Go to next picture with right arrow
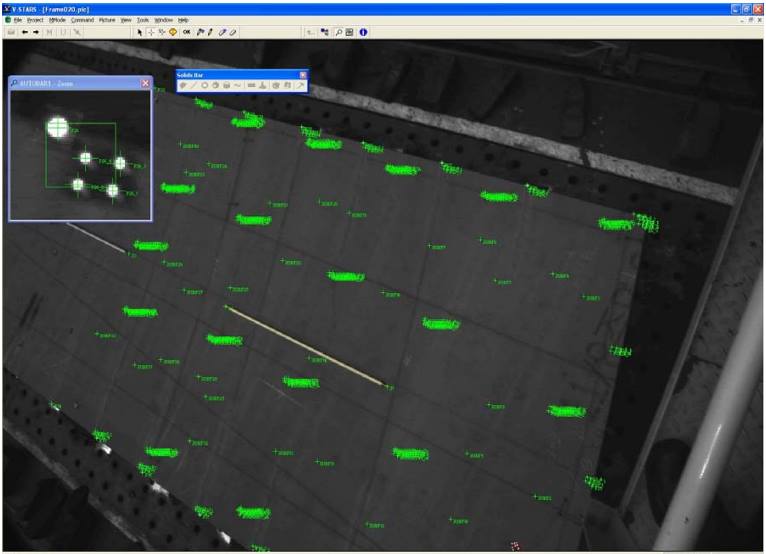This screenshot has height=554, width=766. 36,32
